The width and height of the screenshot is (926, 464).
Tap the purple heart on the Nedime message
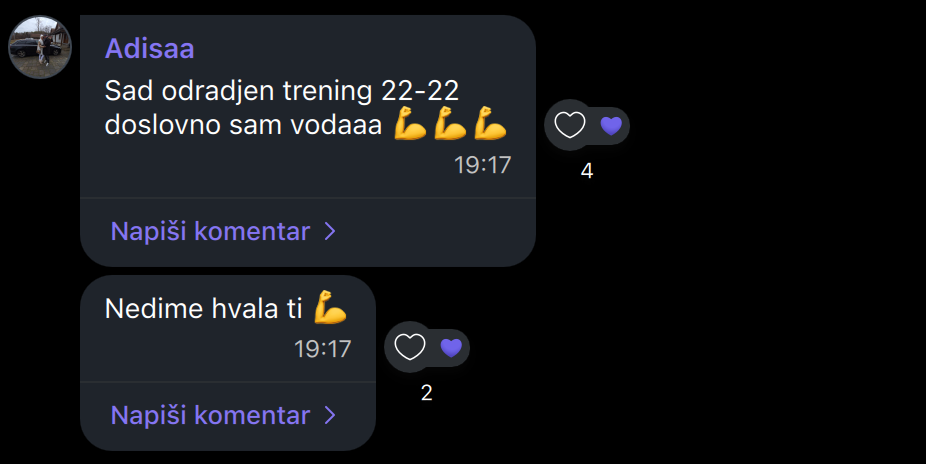(x=451, y=348)
